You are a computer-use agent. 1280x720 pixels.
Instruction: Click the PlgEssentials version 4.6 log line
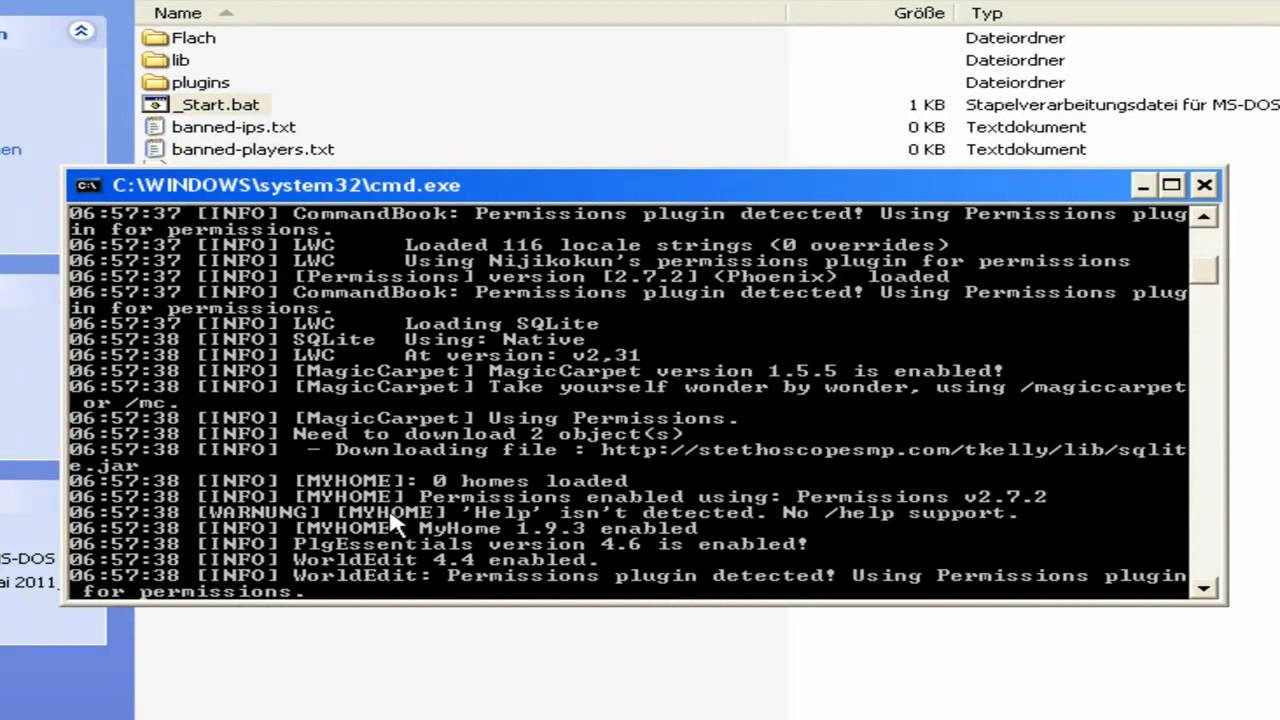(438, 544)
